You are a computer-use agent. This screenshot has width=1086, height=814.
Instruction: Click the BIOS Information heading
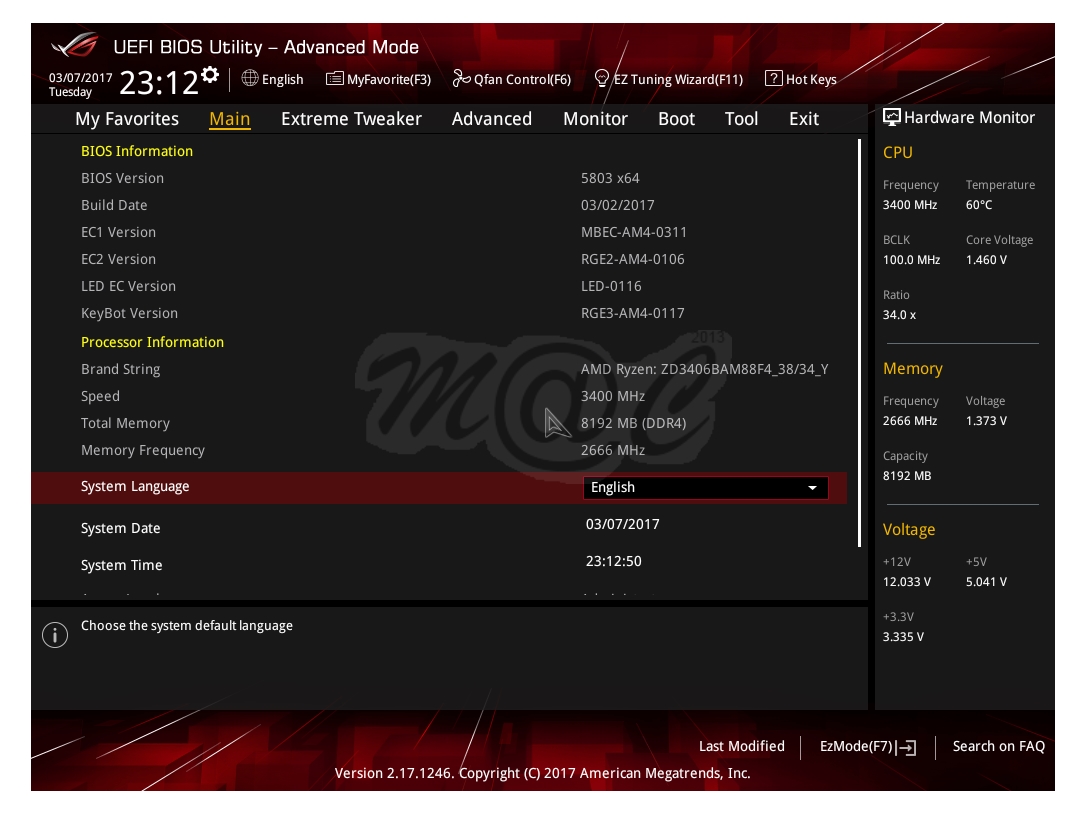click(136, 151)
